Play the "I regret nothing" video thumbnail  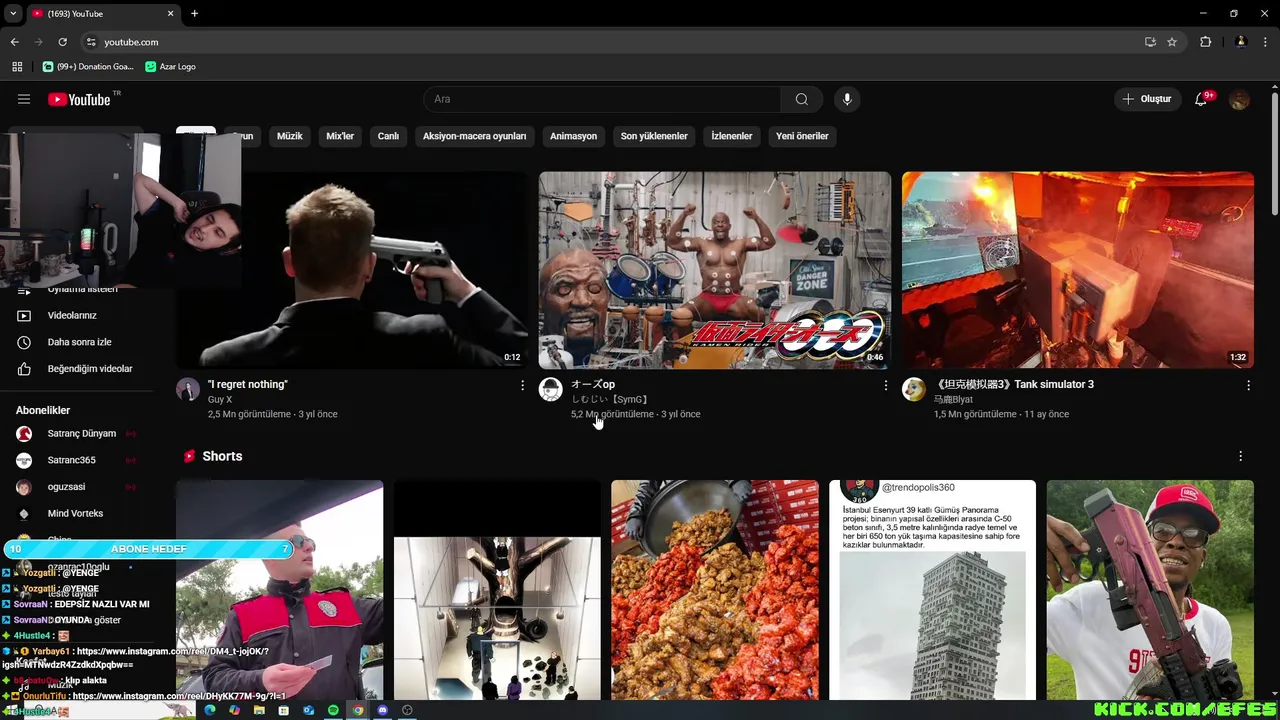coord(351,270)
